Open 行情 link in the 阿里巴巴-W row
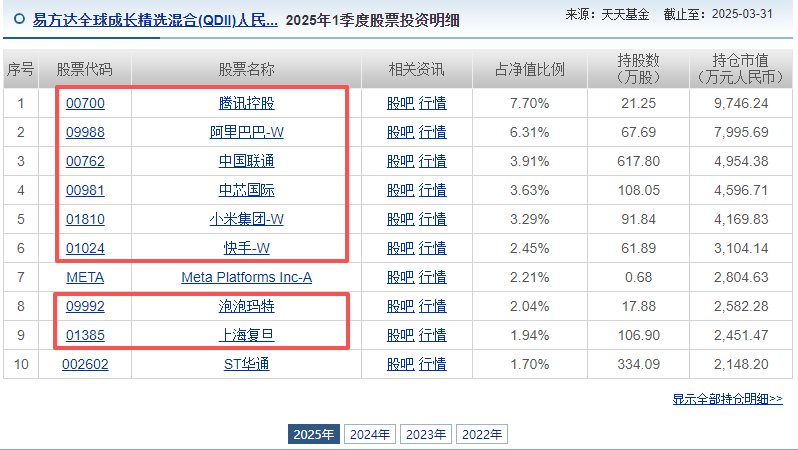This screenshot has height=450, width=798. click(433, 132)
